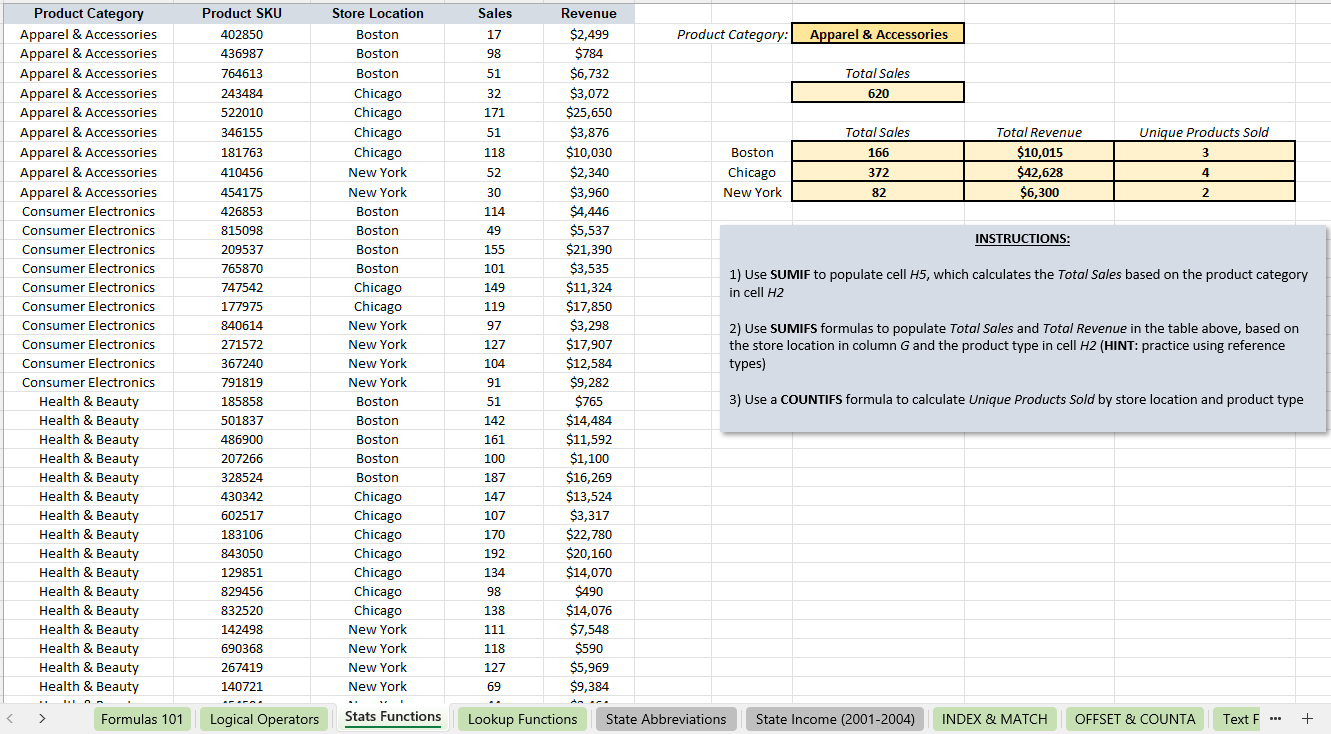1331x734 pixels.
Task: Select Boston total sales cell 166
Action: click(x=878, y=152)
